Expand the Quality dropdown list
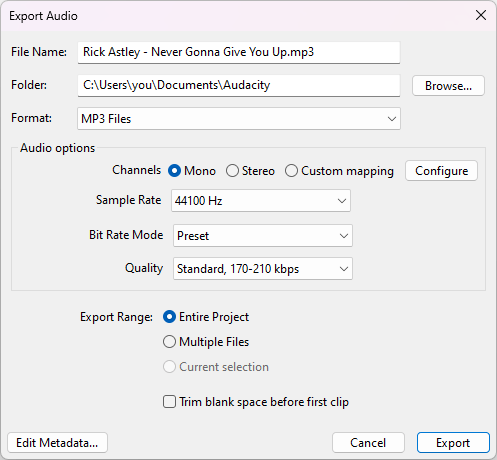The image size is (497, 460). pyautogui.click(x=263, y=269)
